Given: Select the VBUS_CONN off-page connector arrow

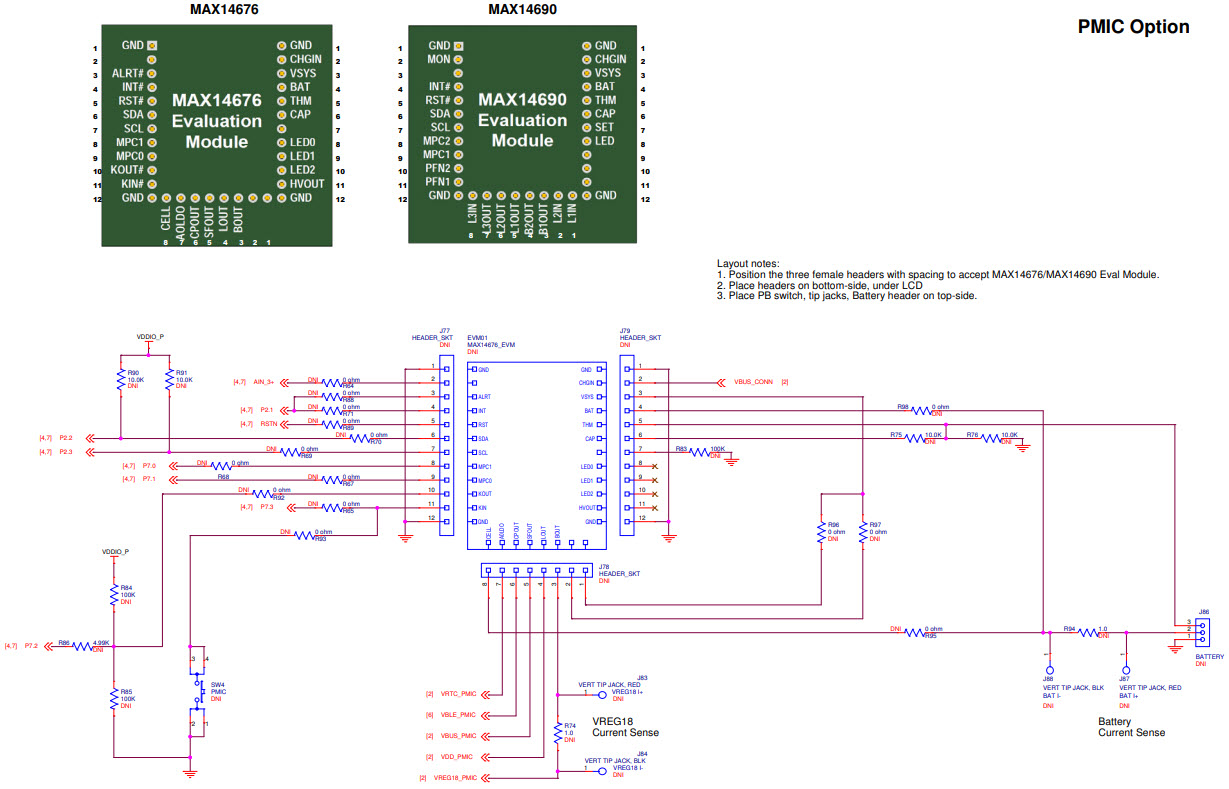Looking at the screenshot, I should pos(722,381).
